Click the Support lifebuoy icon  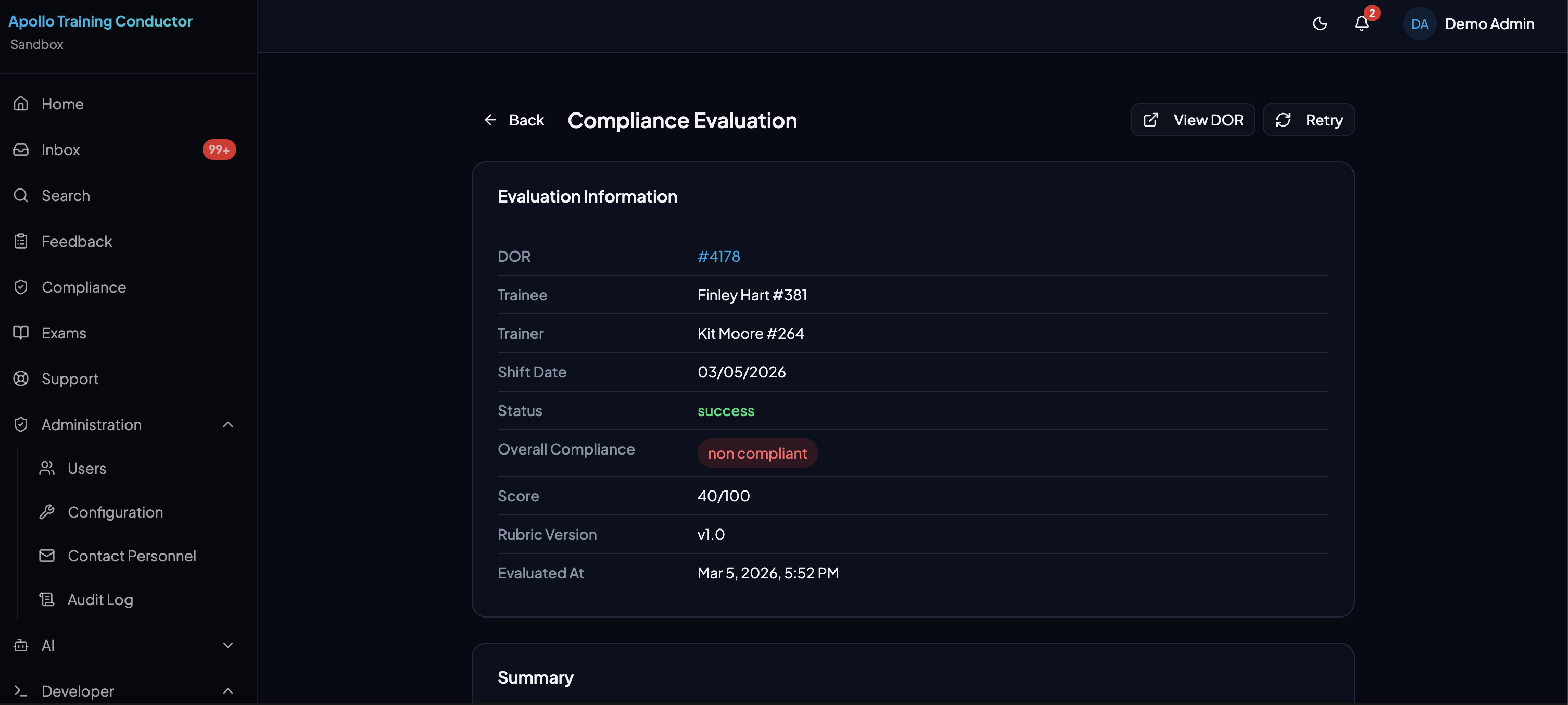point(21,379)
